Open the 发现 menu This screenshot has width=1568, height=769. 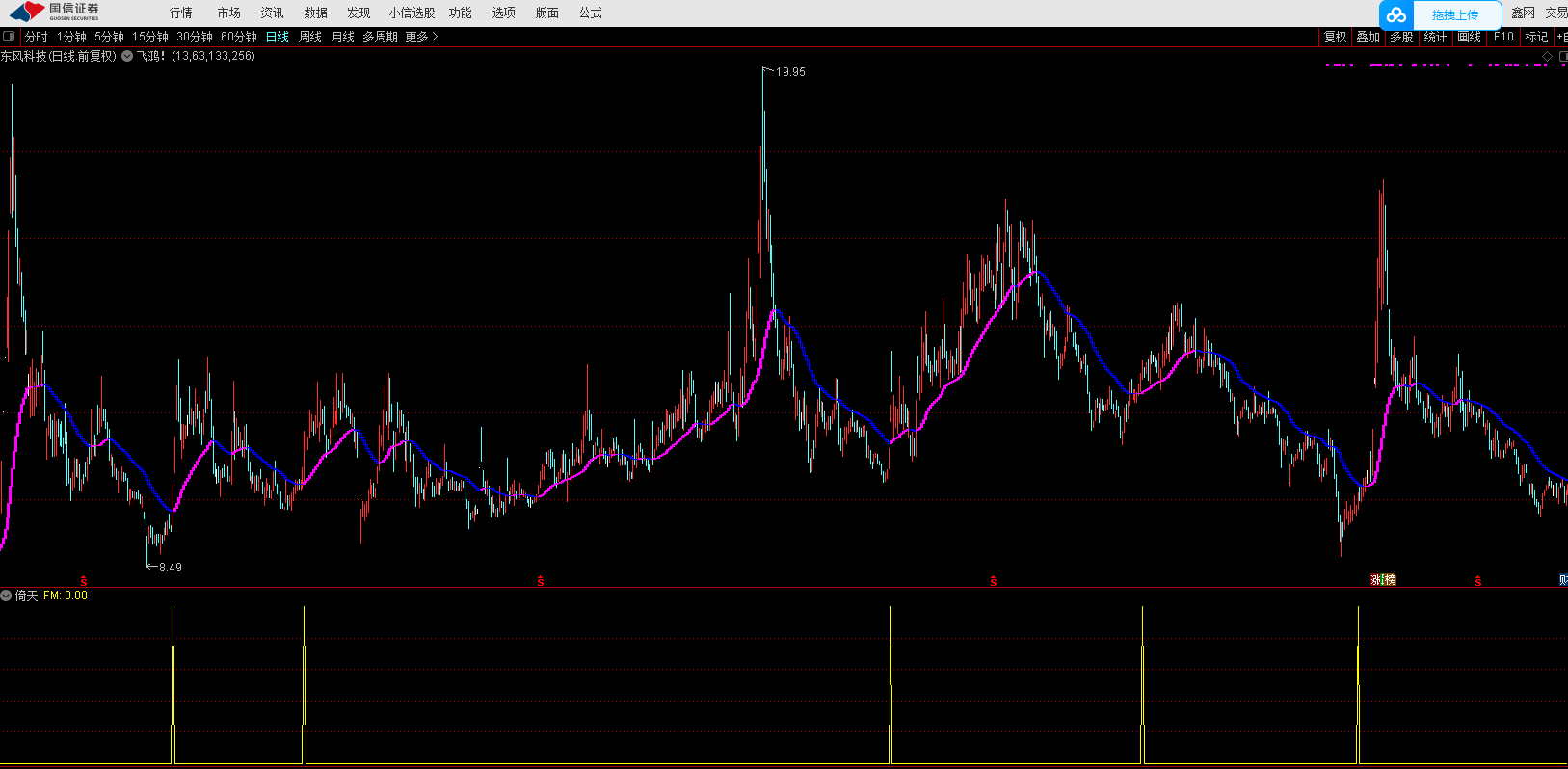pos(359,13)
